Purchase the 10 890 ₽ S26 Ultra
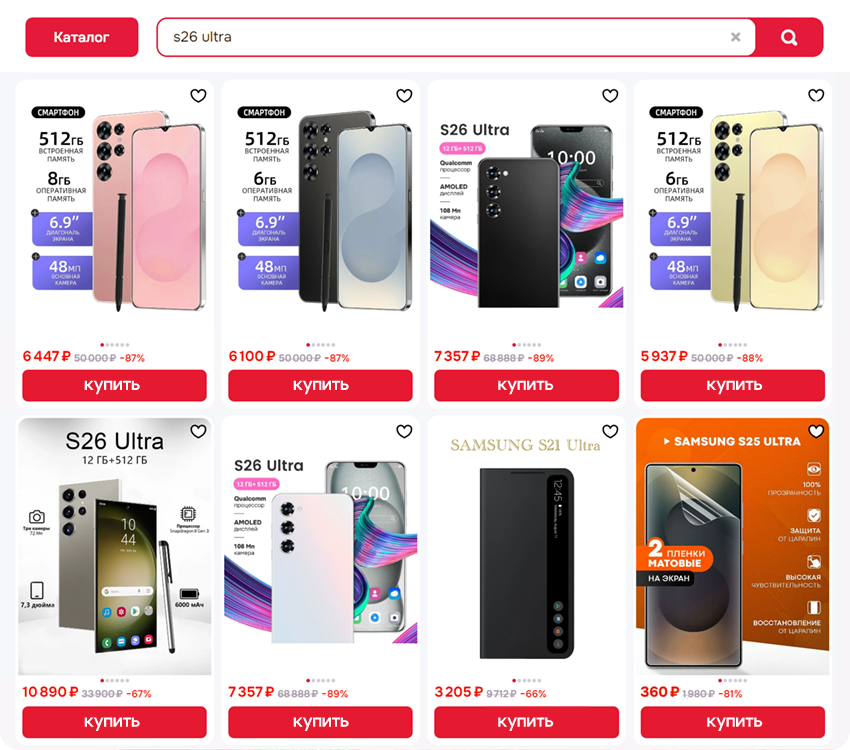Screen dimensions: 850x750 coord(114,722)
